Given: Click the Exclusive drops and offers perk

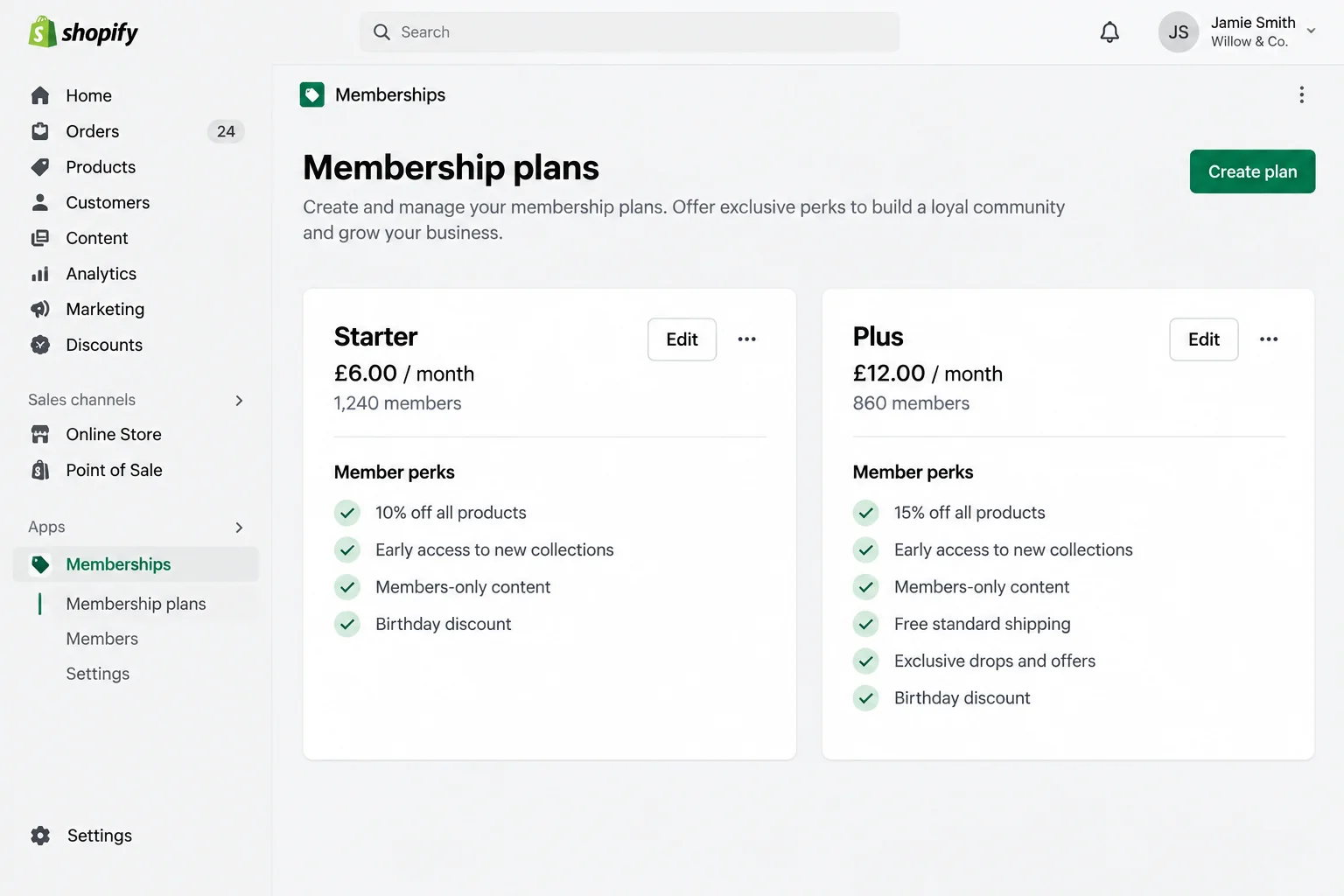Looking at the screenshot, I should [994, 661].
